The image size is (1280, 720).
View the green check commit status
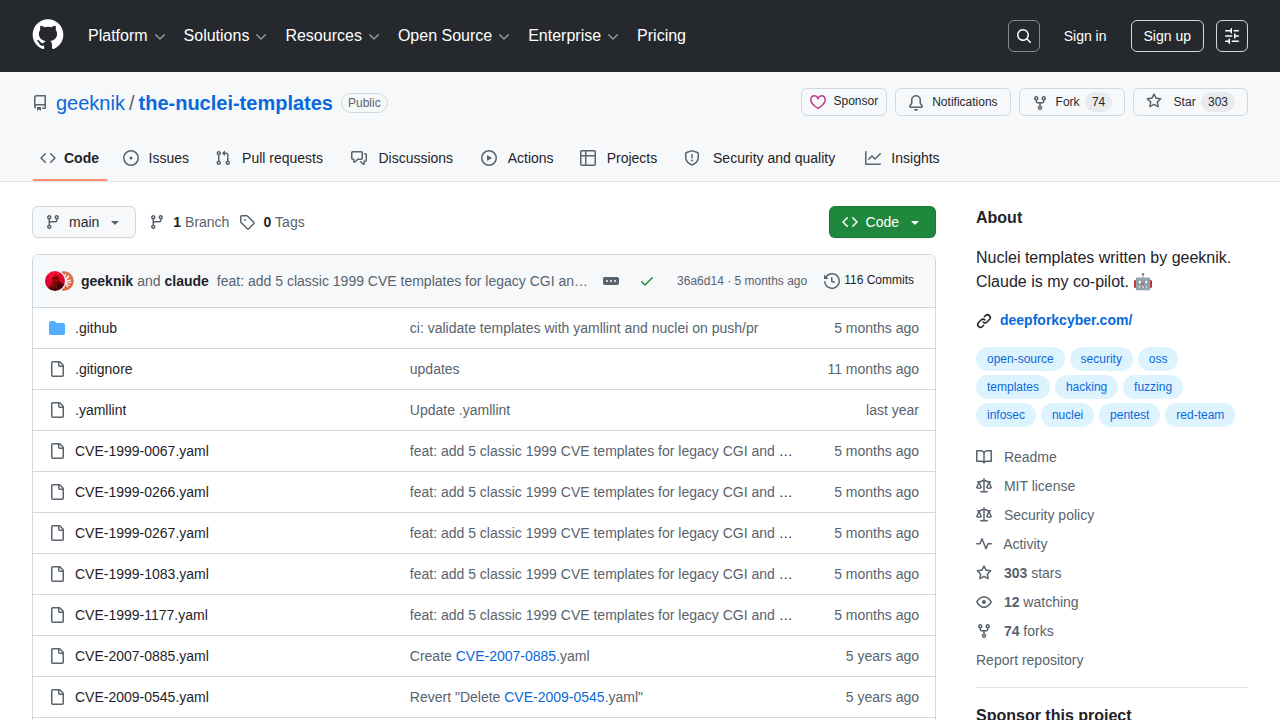[647, 281]
